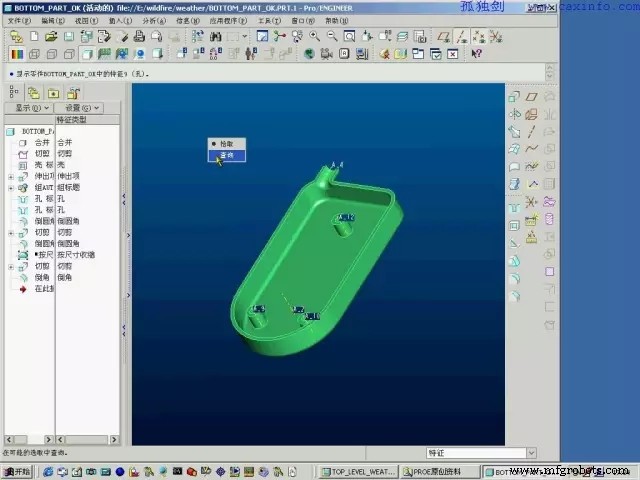Click the repaint screen icon
Viewport: 640px width, 480px height.
tap(262, 36)
